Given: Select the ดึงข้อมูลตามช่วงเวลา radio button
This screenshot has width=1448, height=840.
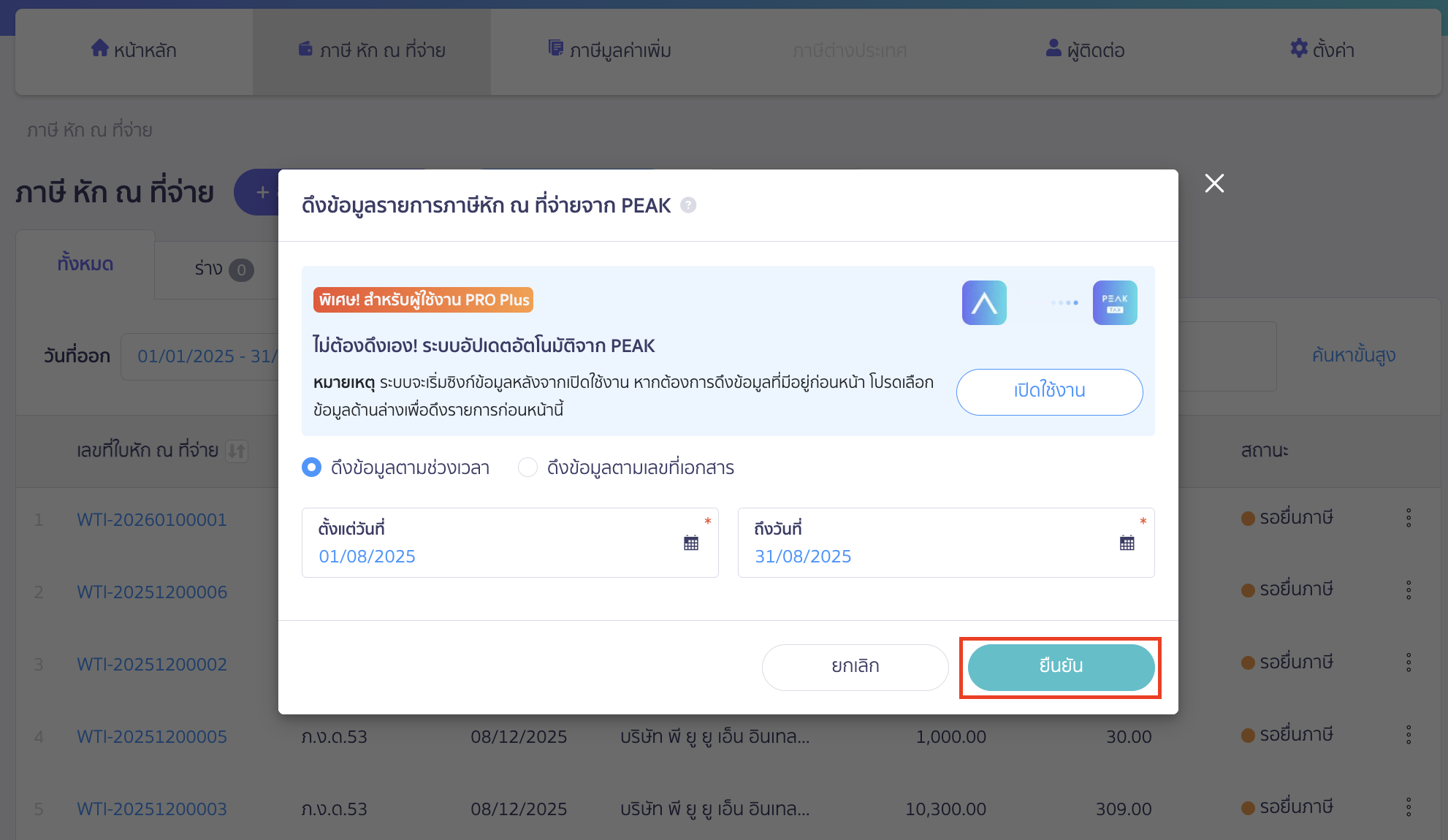Looking at the screenshot, I should (311, 467).
